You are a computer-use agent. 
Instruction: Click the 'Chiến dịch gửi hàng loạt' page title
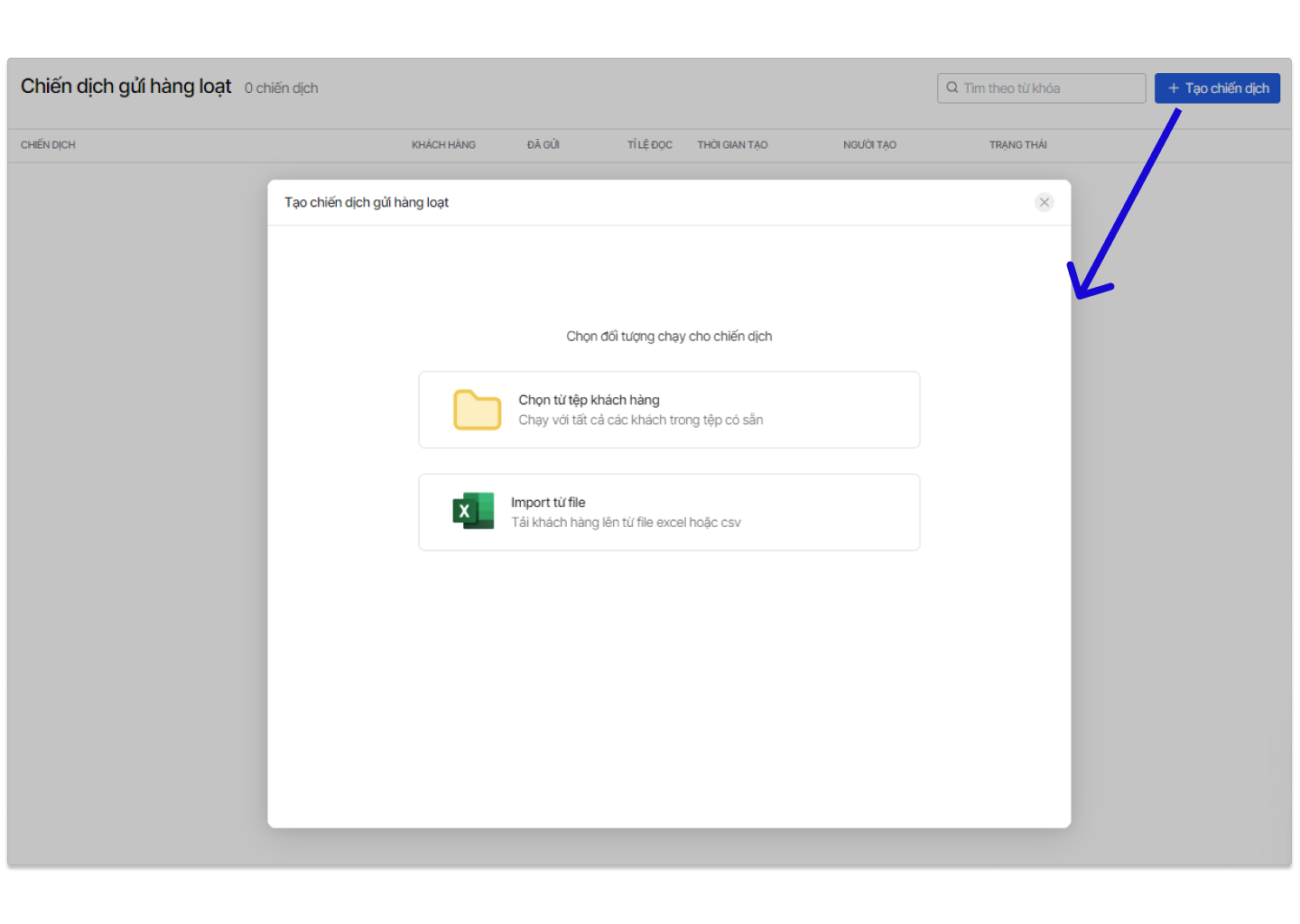coord(126,87)
